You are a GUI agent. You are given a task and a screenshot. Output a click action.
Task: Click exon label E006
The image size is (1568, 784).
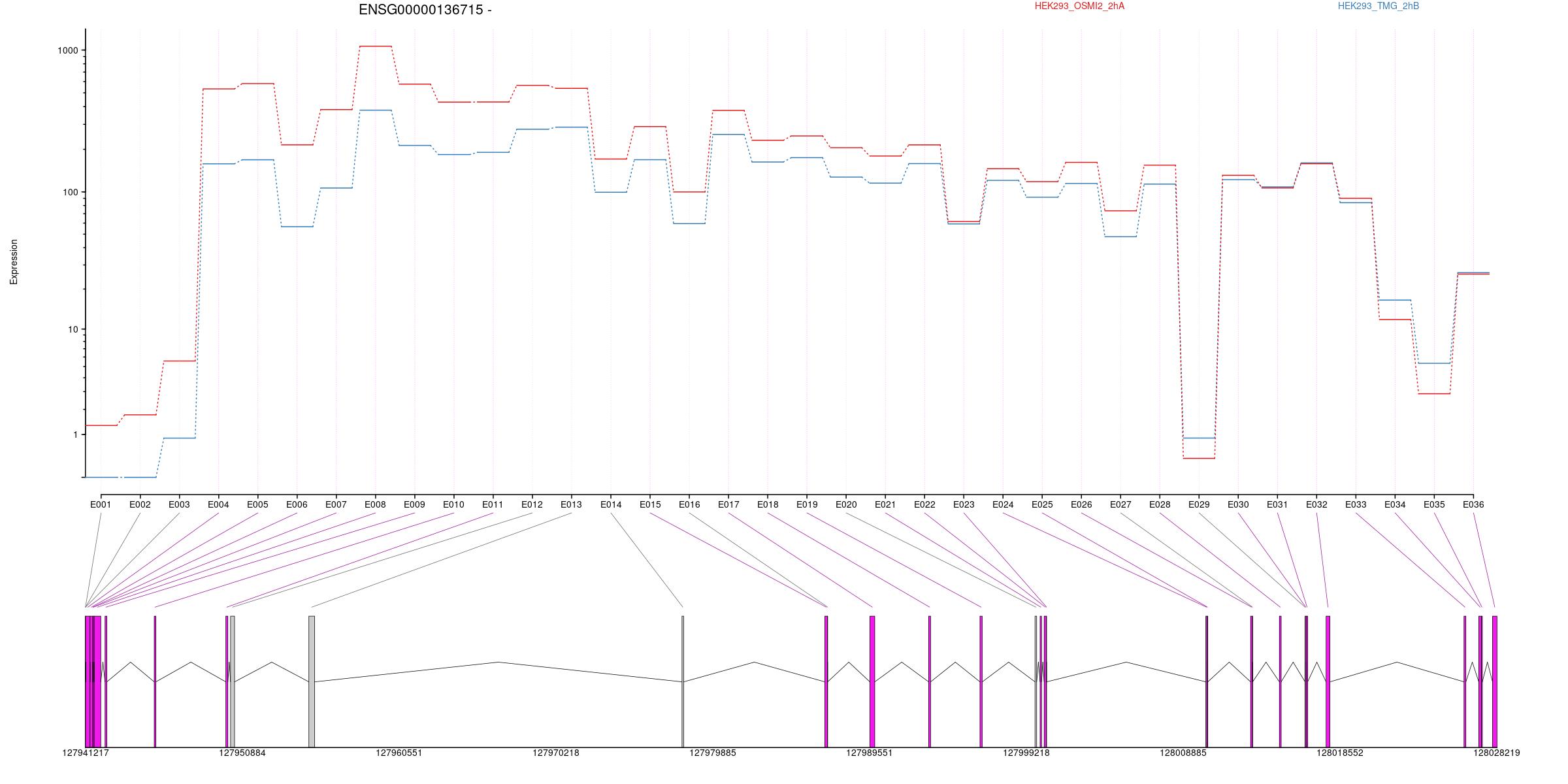click(x=297, y=504)
